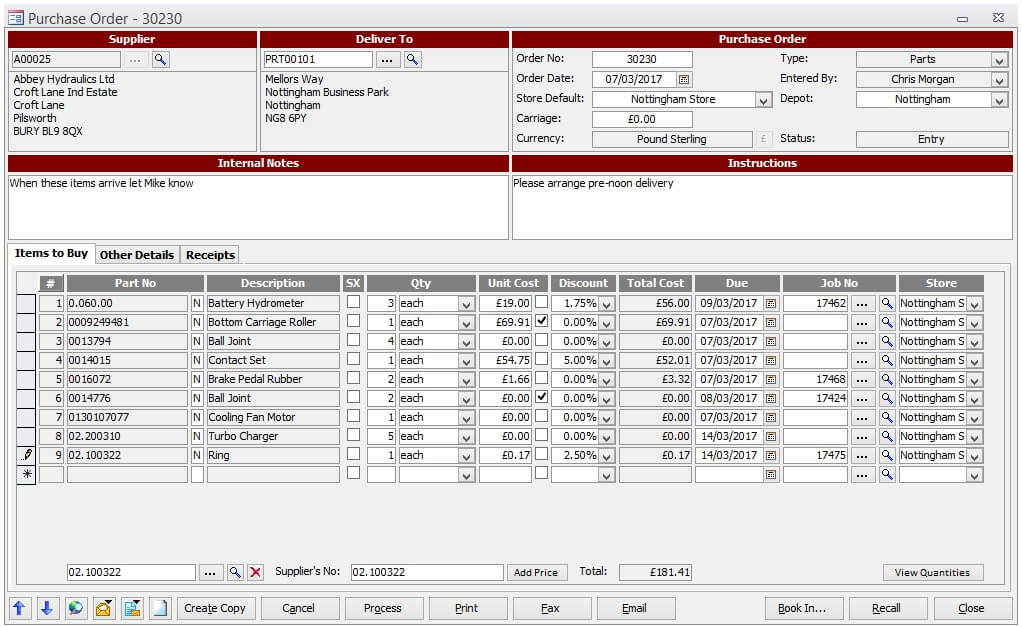The height and width of the screenshot is (627, 1022).
Task: Open the globe icon on the bottom toolbar
Action: (75, 608)
